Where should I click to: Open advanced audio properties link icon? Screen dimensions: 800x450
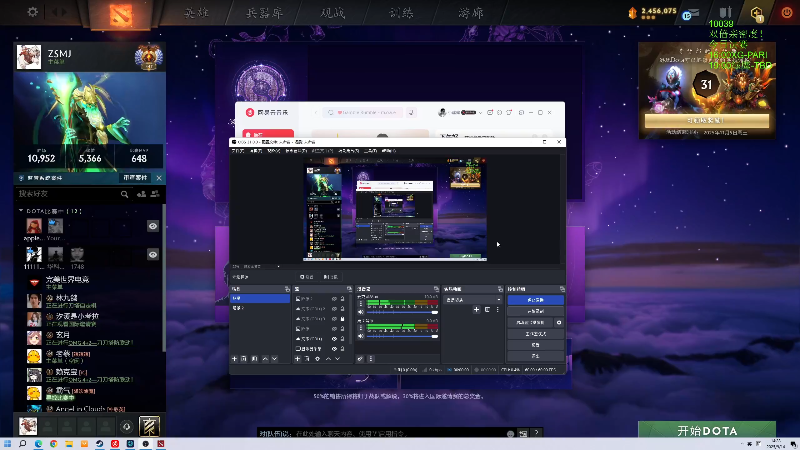pos(360,359)
